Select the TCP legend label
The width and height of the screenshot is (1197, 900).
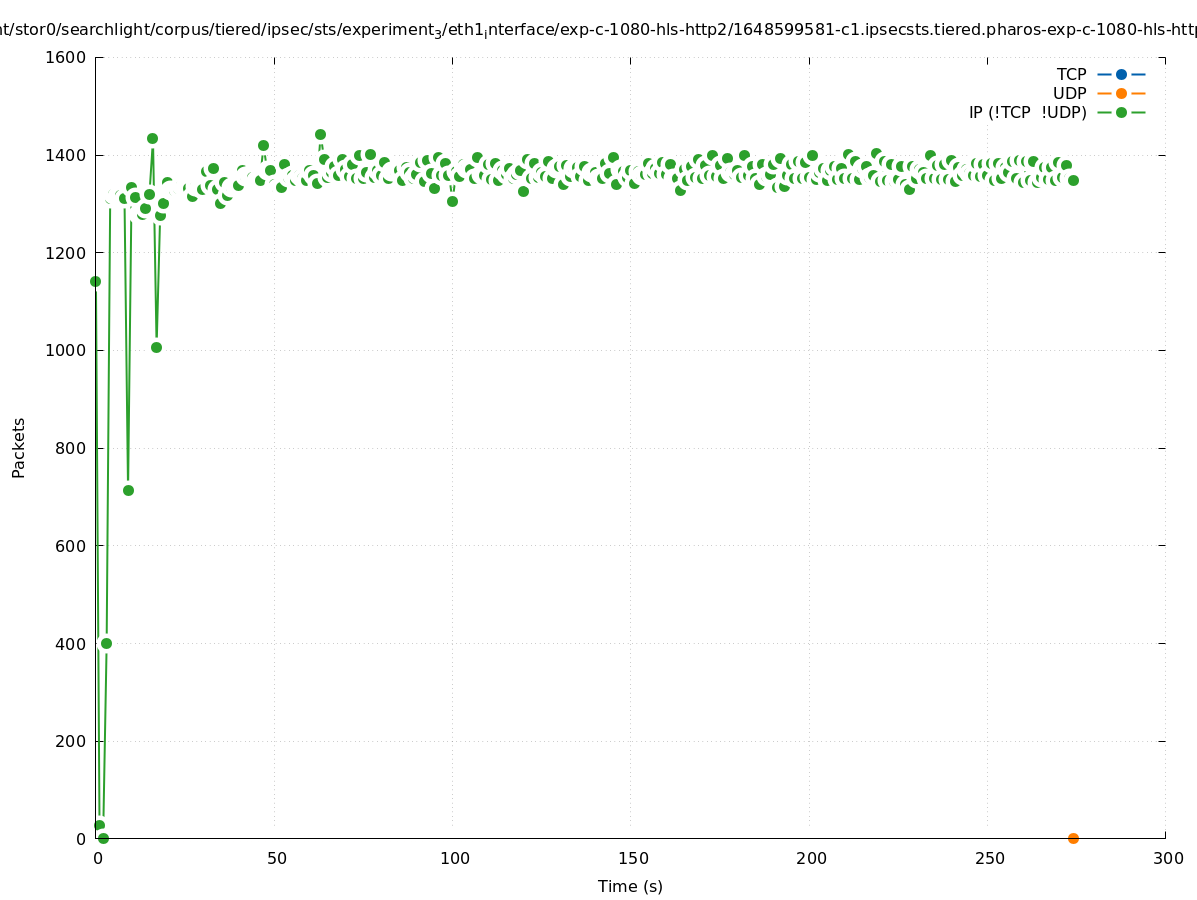tap(1071, 74)
